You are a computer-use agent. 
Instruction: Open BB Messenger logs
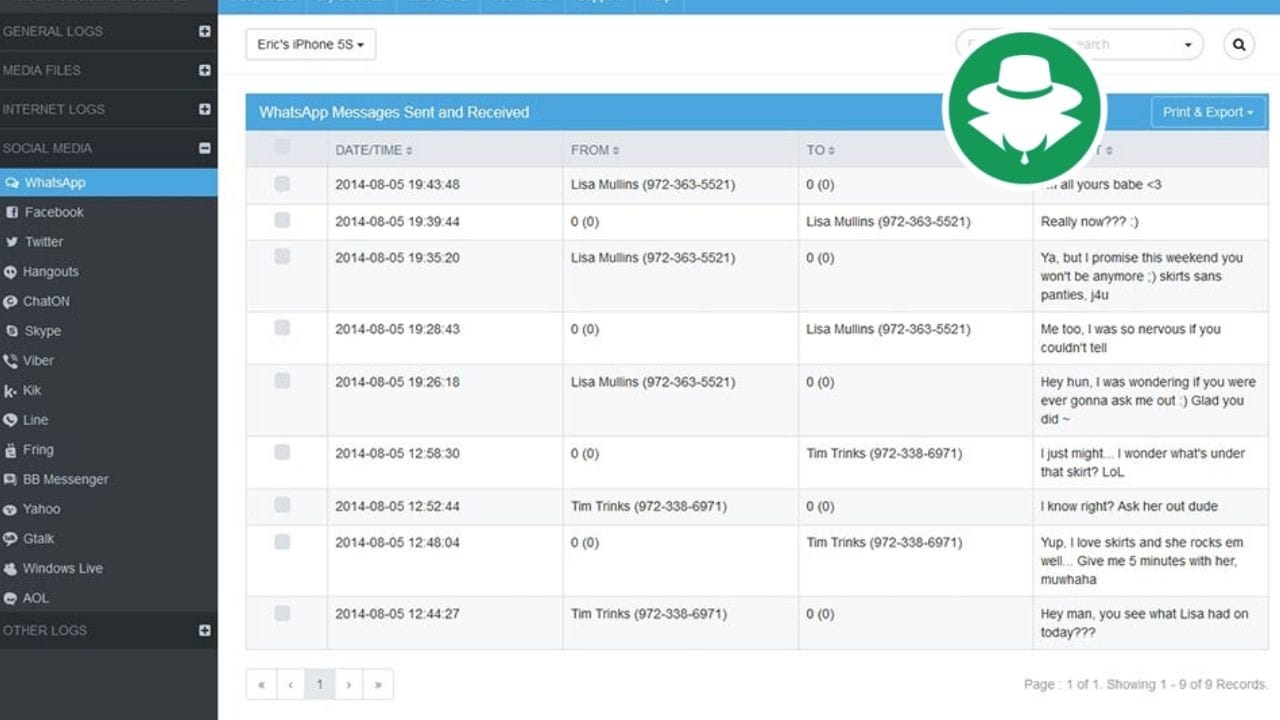tap(65, 479)
